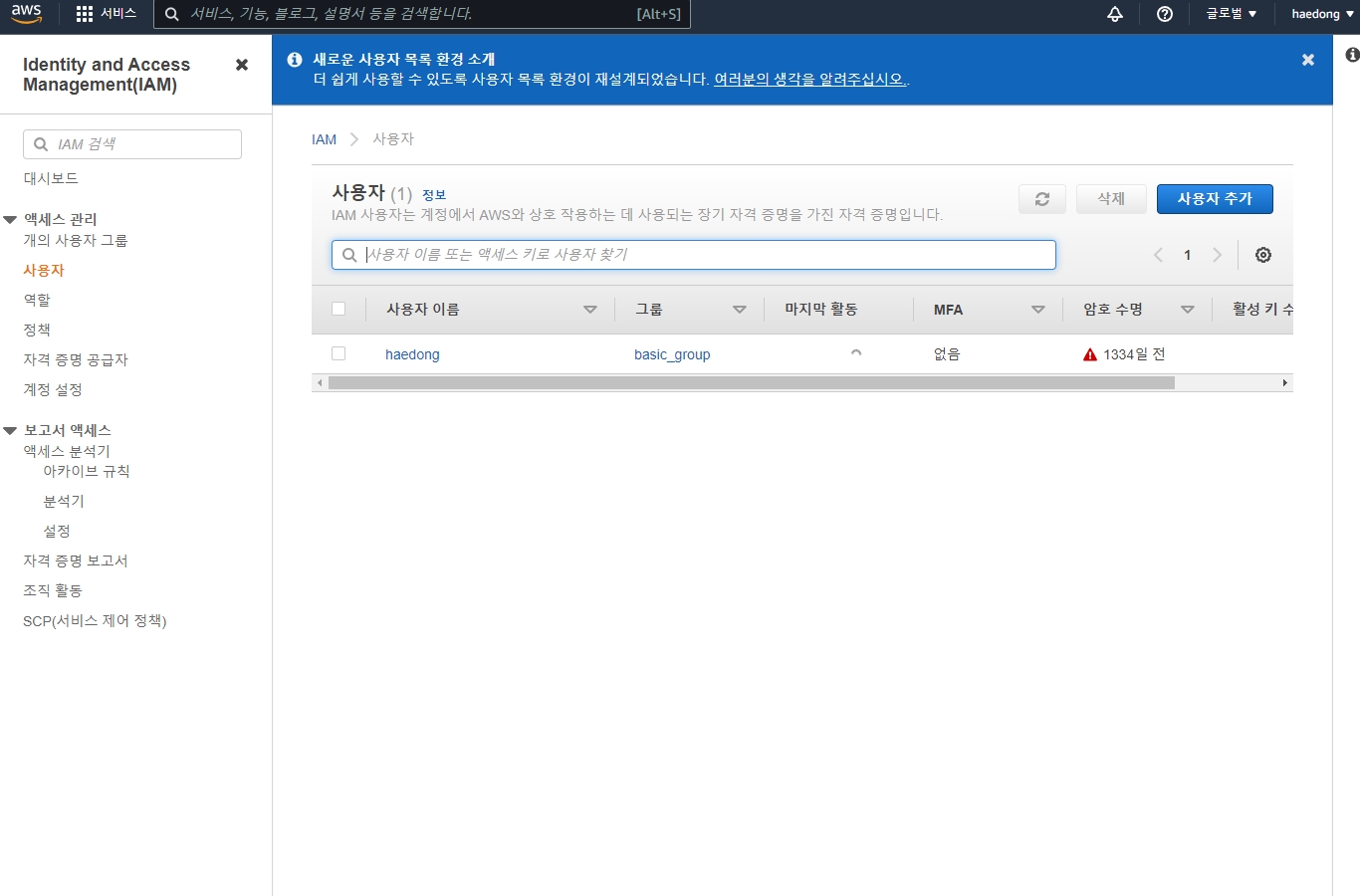Sort by 암호 수명 column arrow
Image resolution: width=1360 pixels, height=896 pixels.
[1188, 310]
